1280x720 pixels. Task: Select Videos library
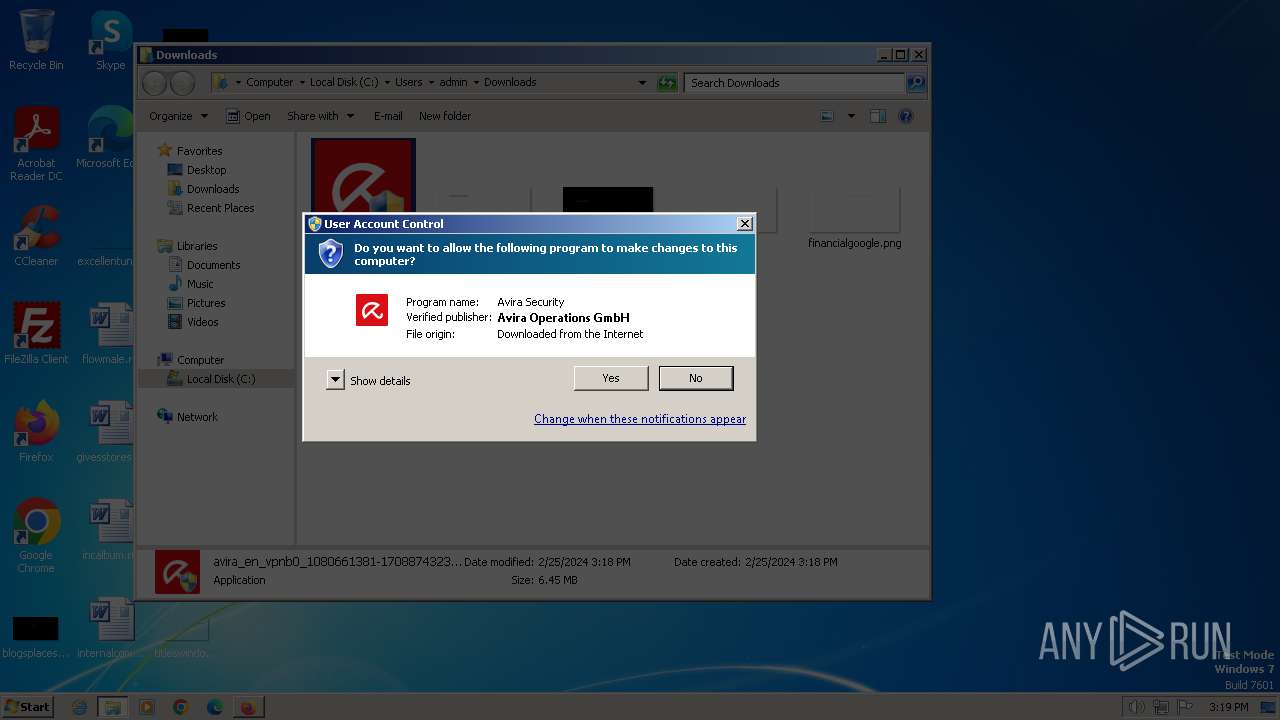point(202,322)
